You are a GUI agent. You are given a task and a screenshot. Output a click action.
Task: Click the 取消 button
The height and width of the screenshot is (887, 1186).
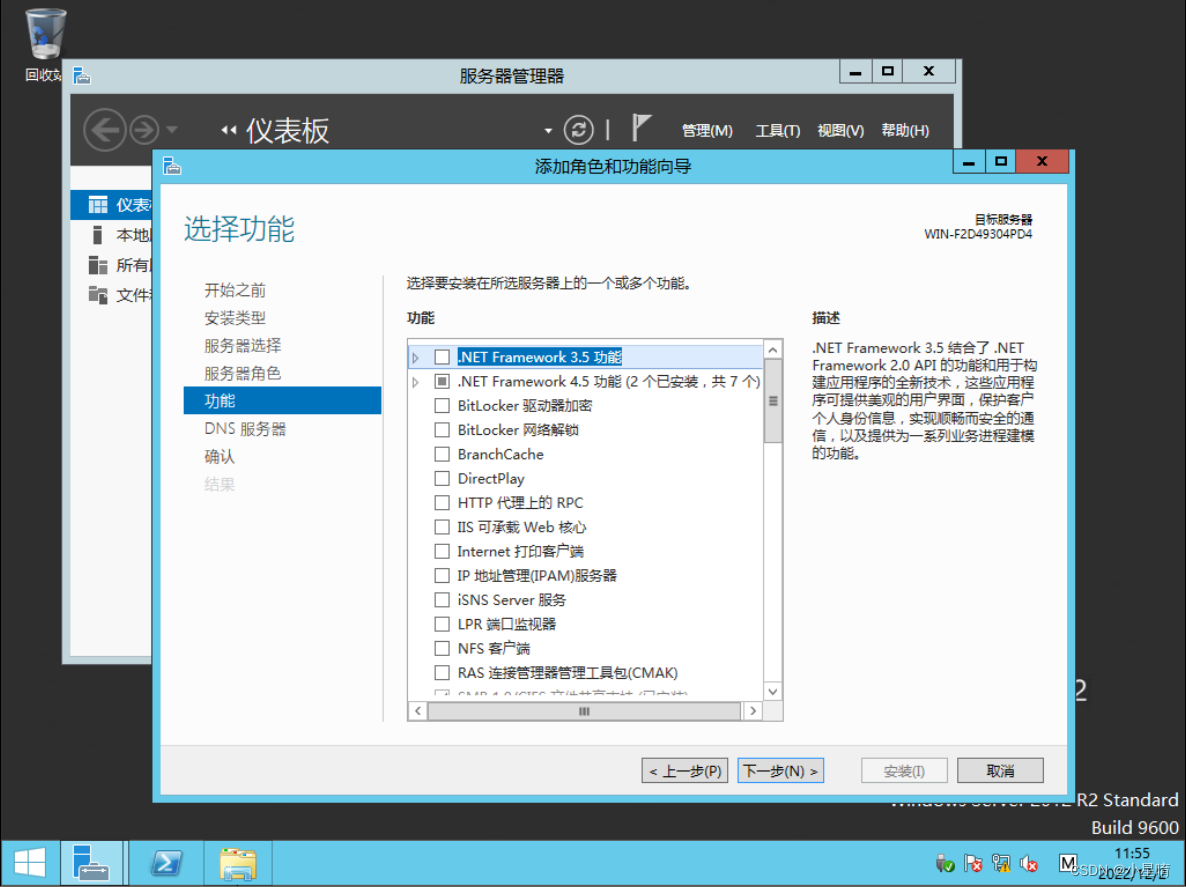coord(1000,771)
